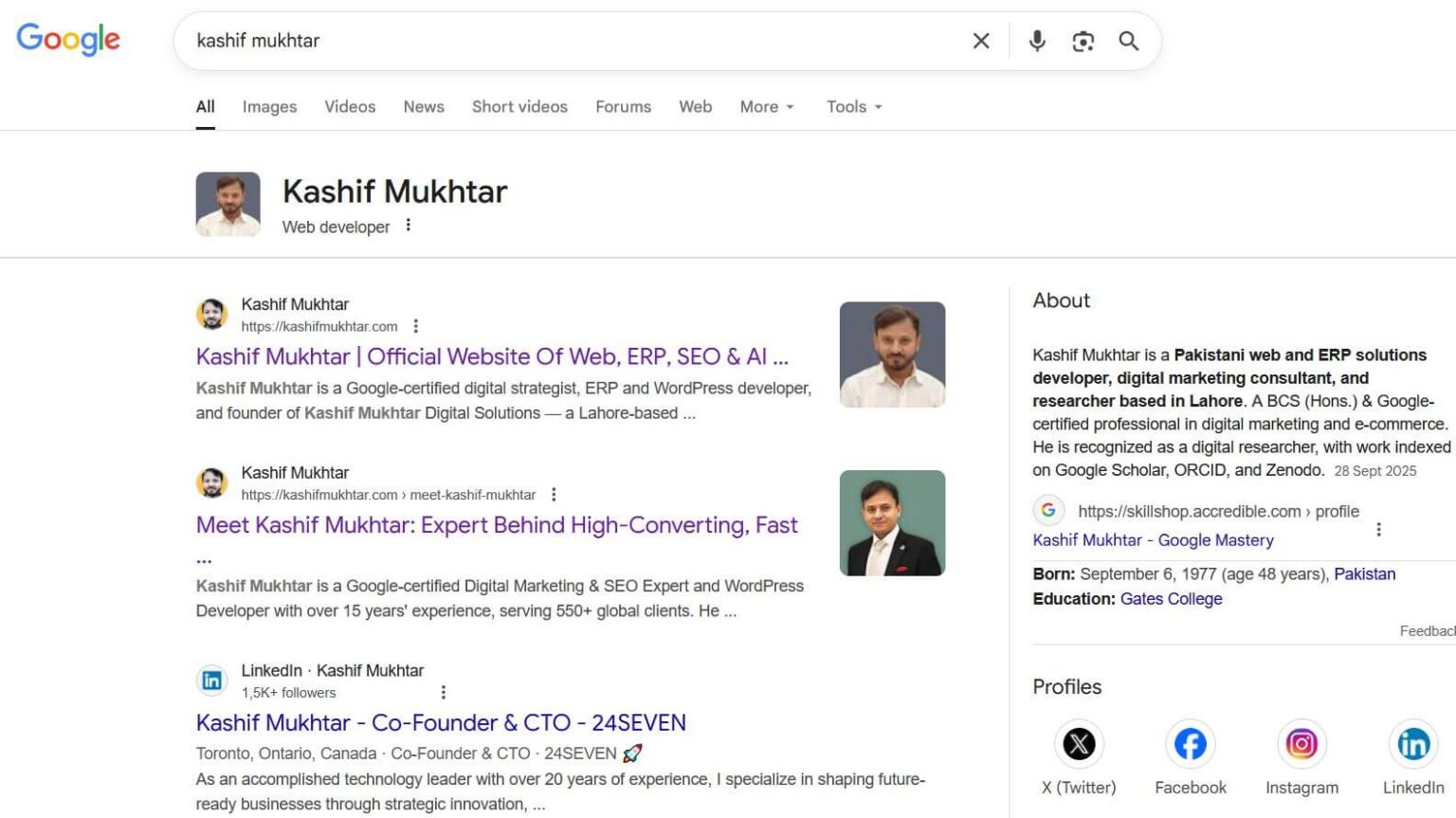
Task: Open first result's portrait thumbnail
Action: click(x=892, y=354)
